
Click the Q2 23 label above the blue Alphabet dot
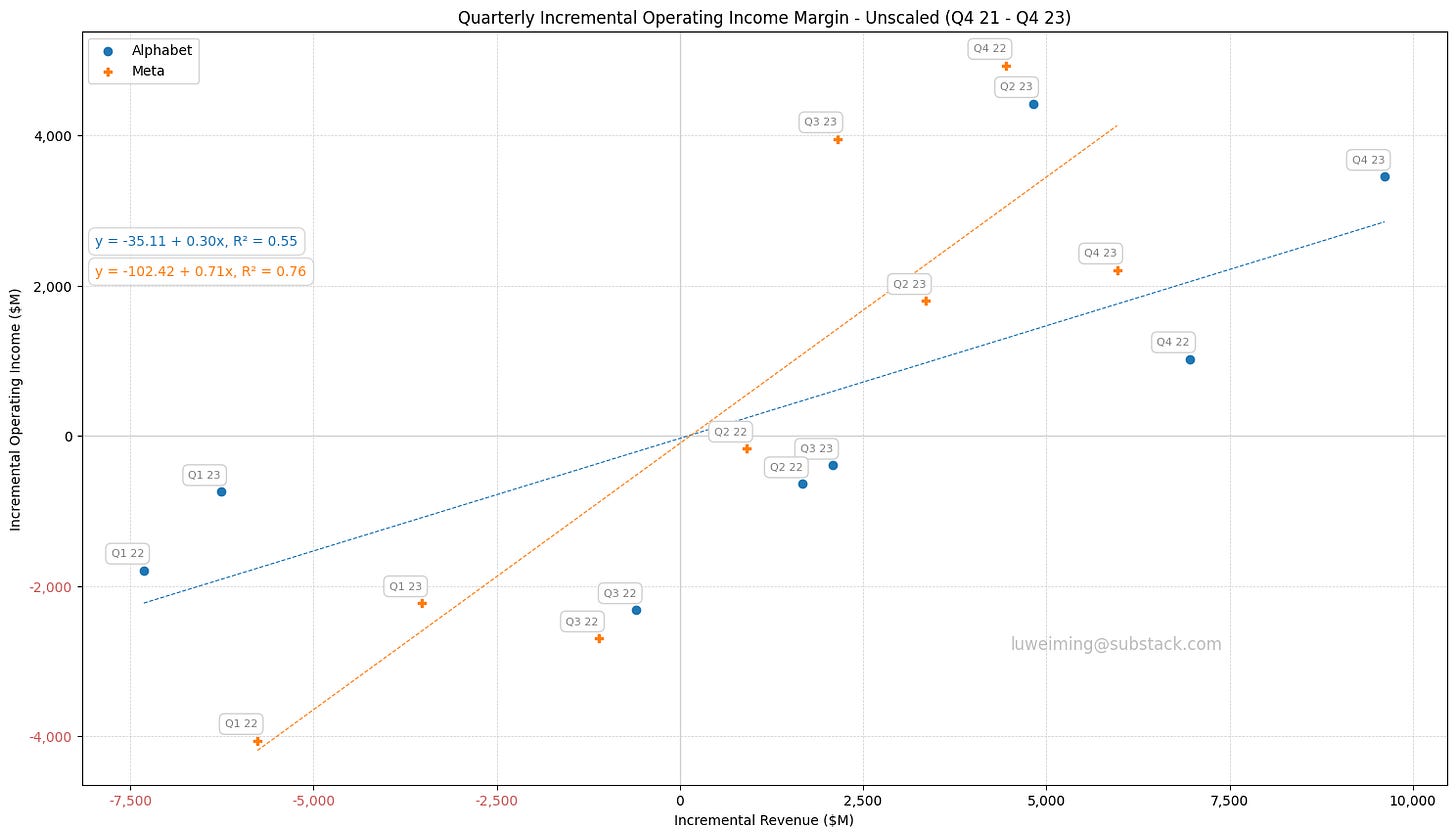[x=1016, y=87]
